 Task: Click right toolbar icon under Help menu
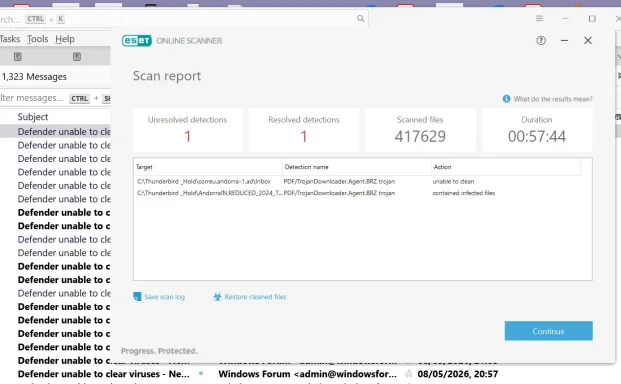click(77, 57)
